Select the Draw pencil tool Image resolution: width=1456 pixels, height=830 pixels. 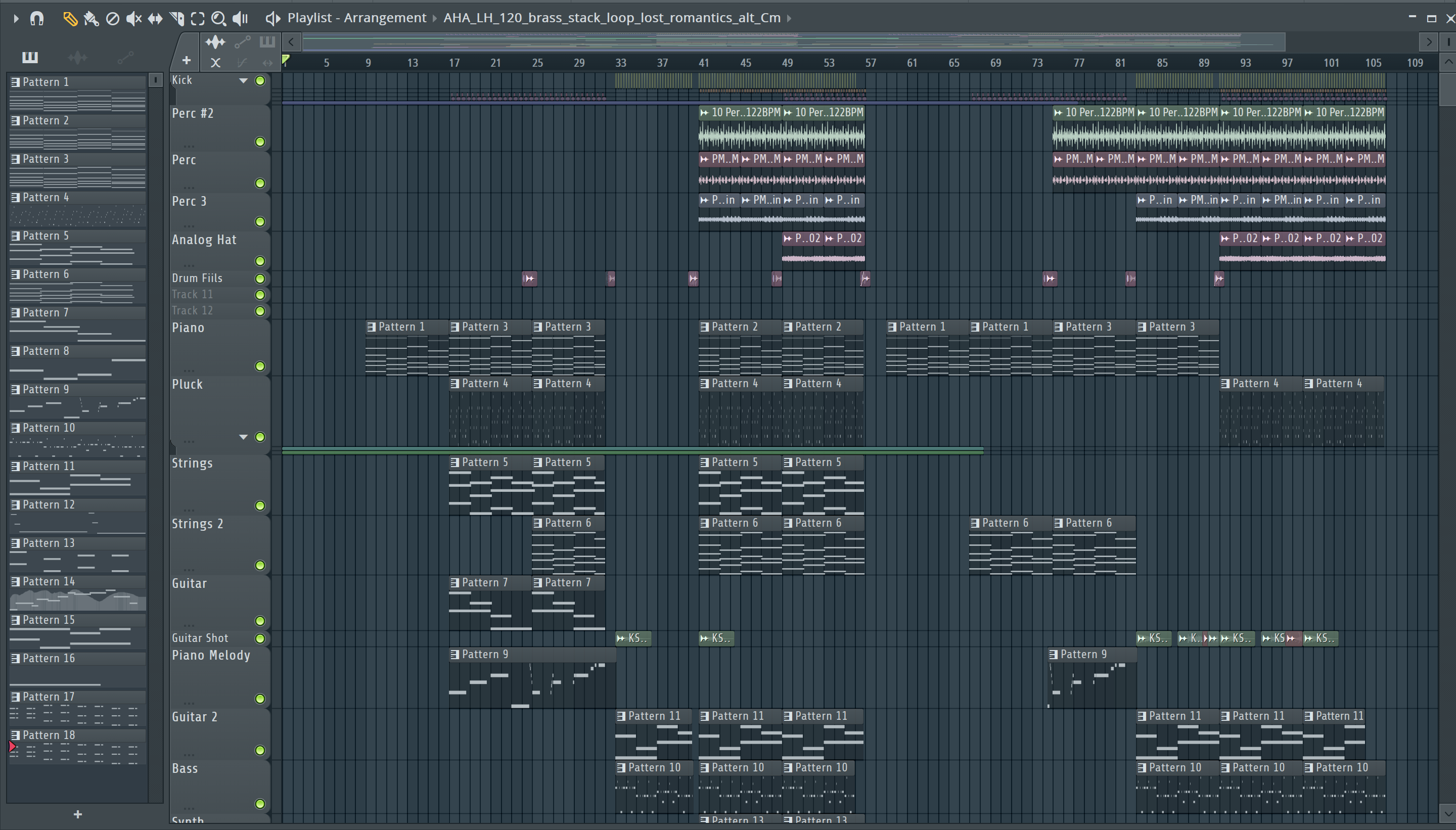click(70, 19)
